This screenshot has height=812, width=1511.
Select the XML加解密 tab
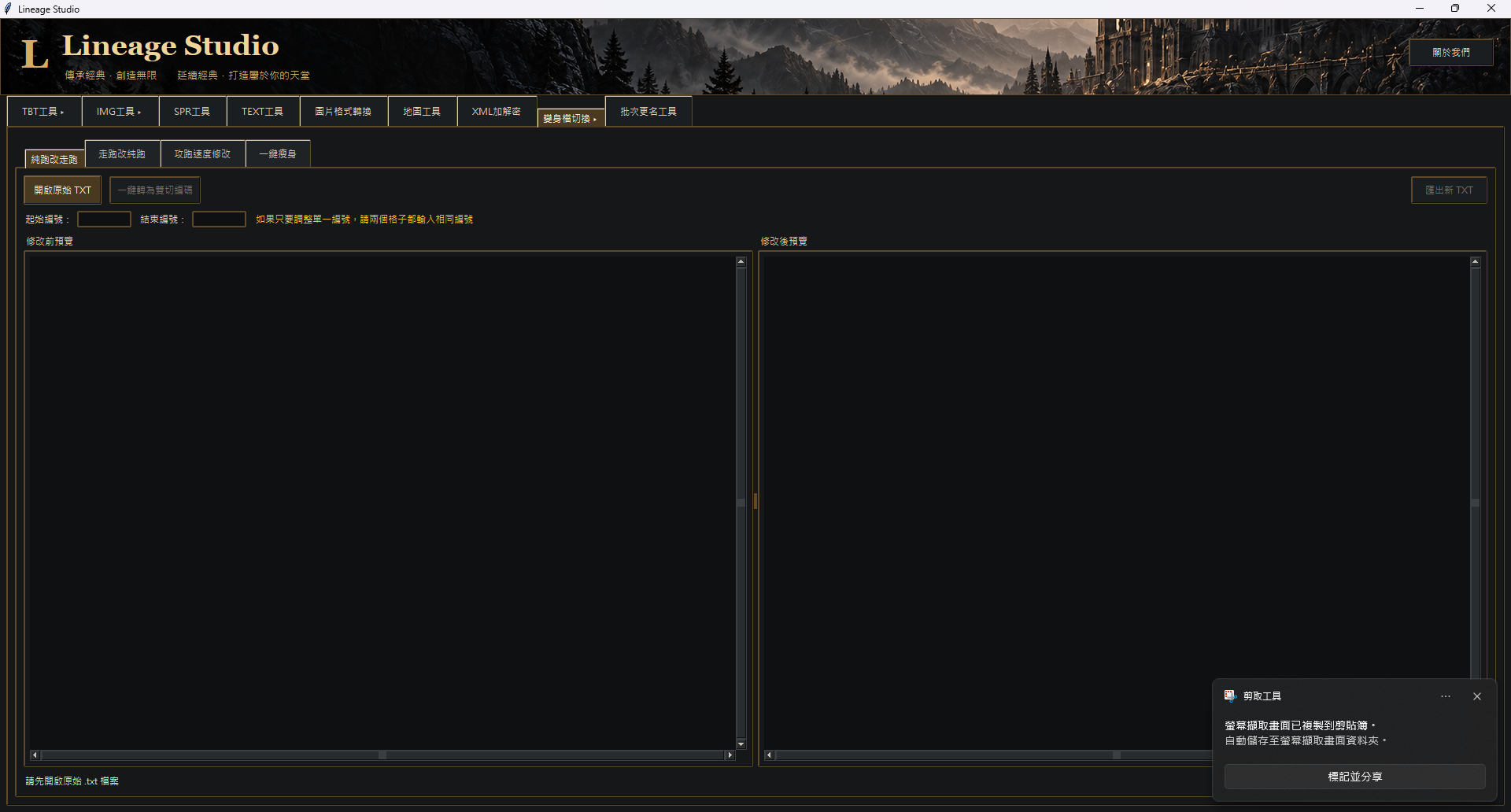tap(497, 112)
